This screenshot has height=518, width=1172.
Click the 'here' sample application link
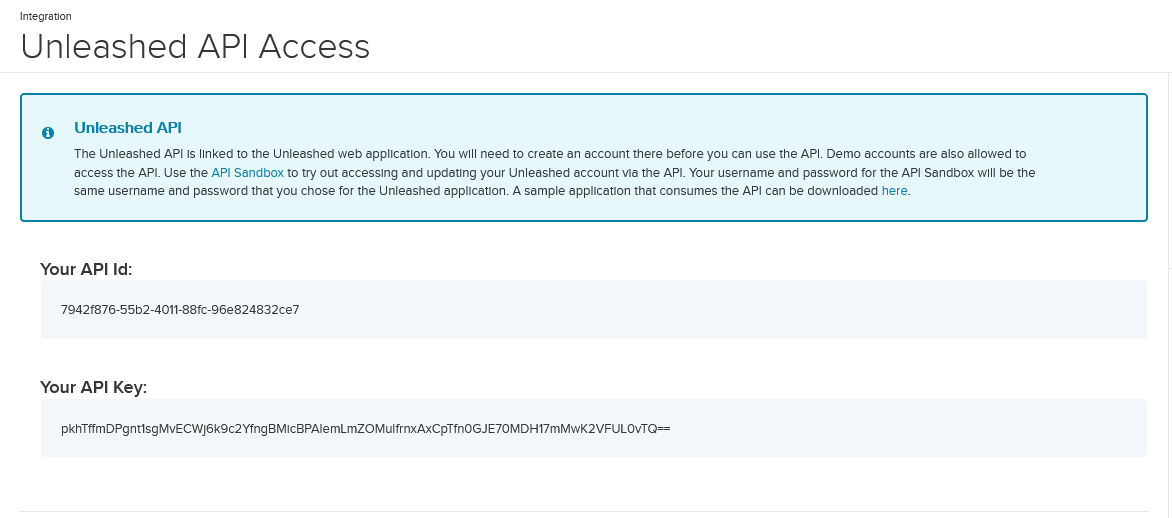pyautogui.click(x=894, y=190)
